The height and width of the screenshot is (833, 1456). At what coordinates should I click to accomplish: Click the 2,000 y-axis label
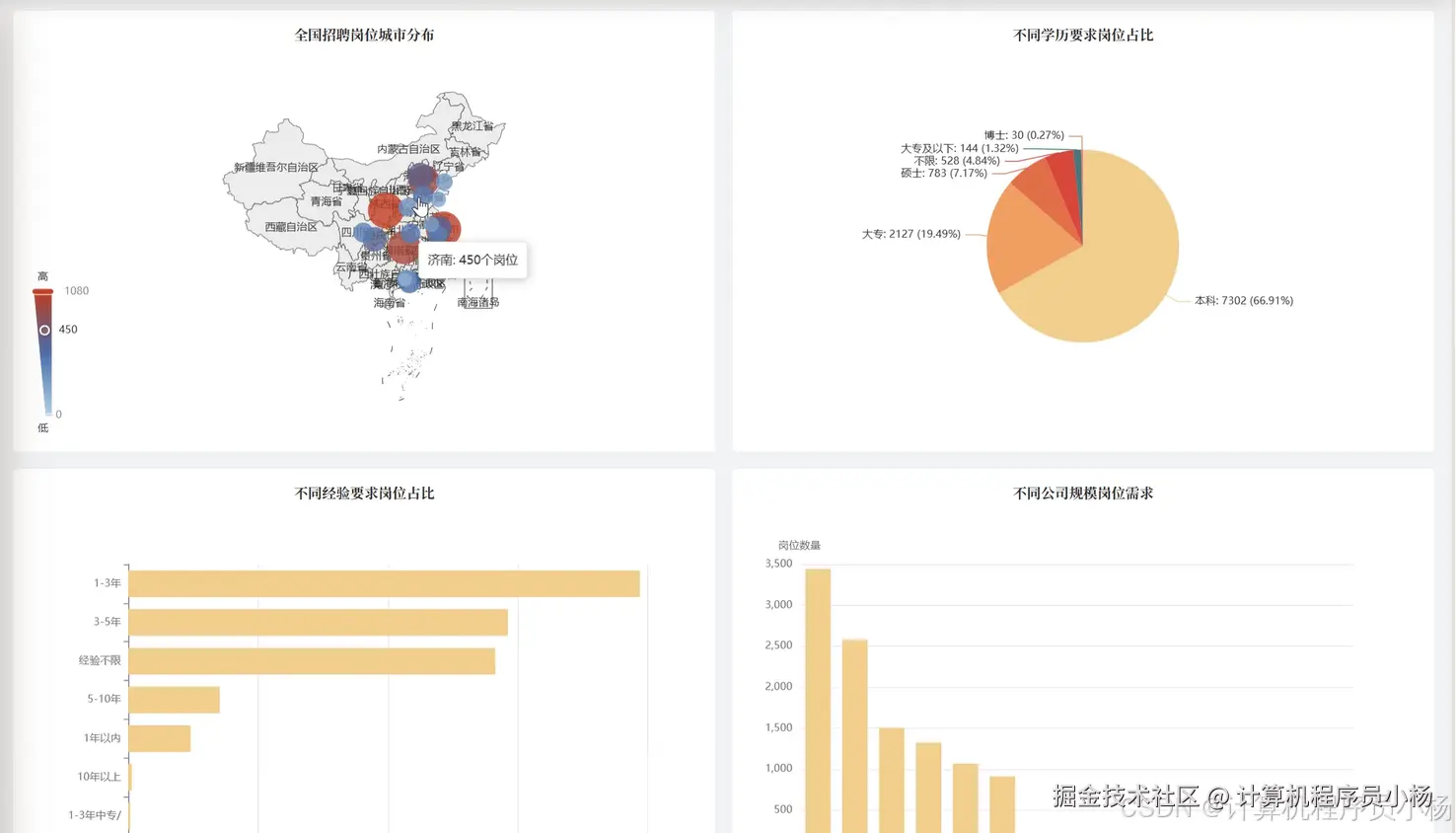[778, 686]
